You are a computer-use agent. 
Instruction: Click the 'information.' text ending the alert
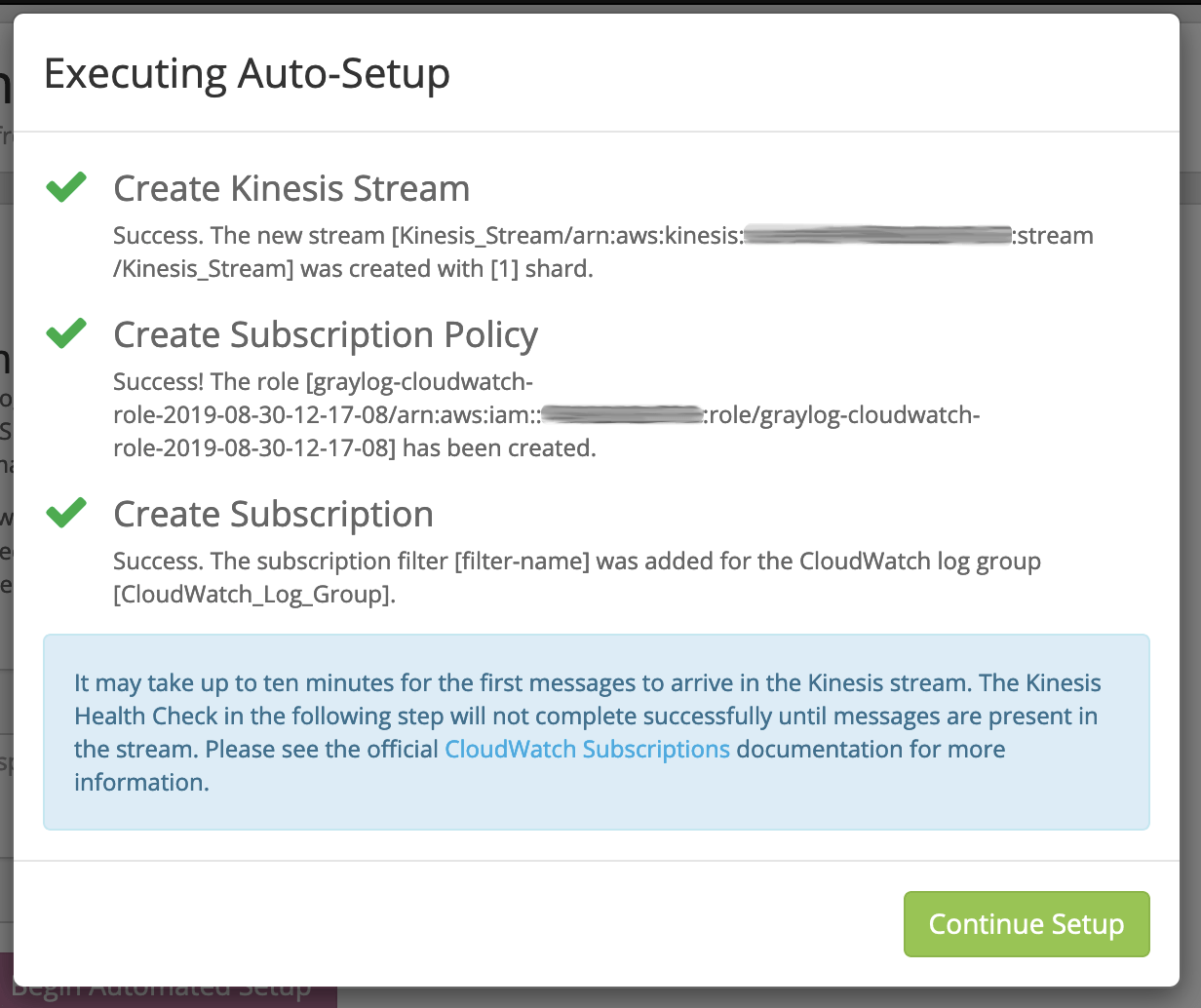[141, 782]
